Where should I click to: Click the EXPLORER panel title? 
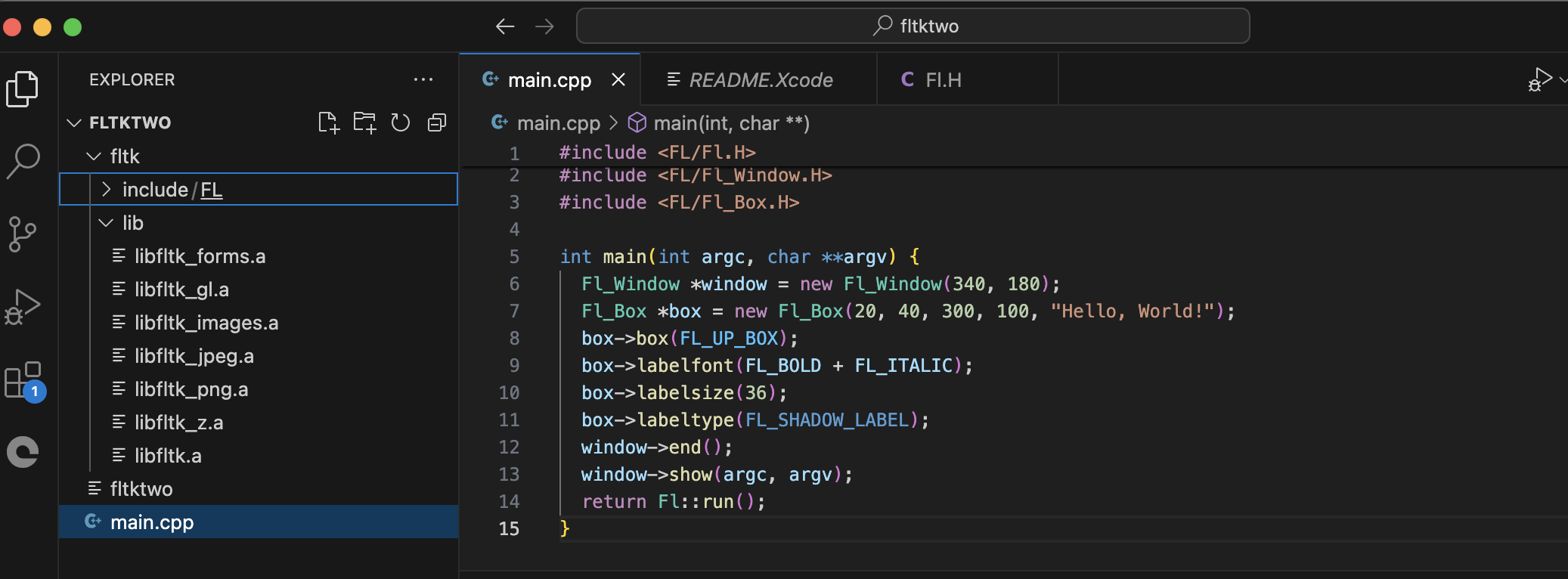click(132, 79)
